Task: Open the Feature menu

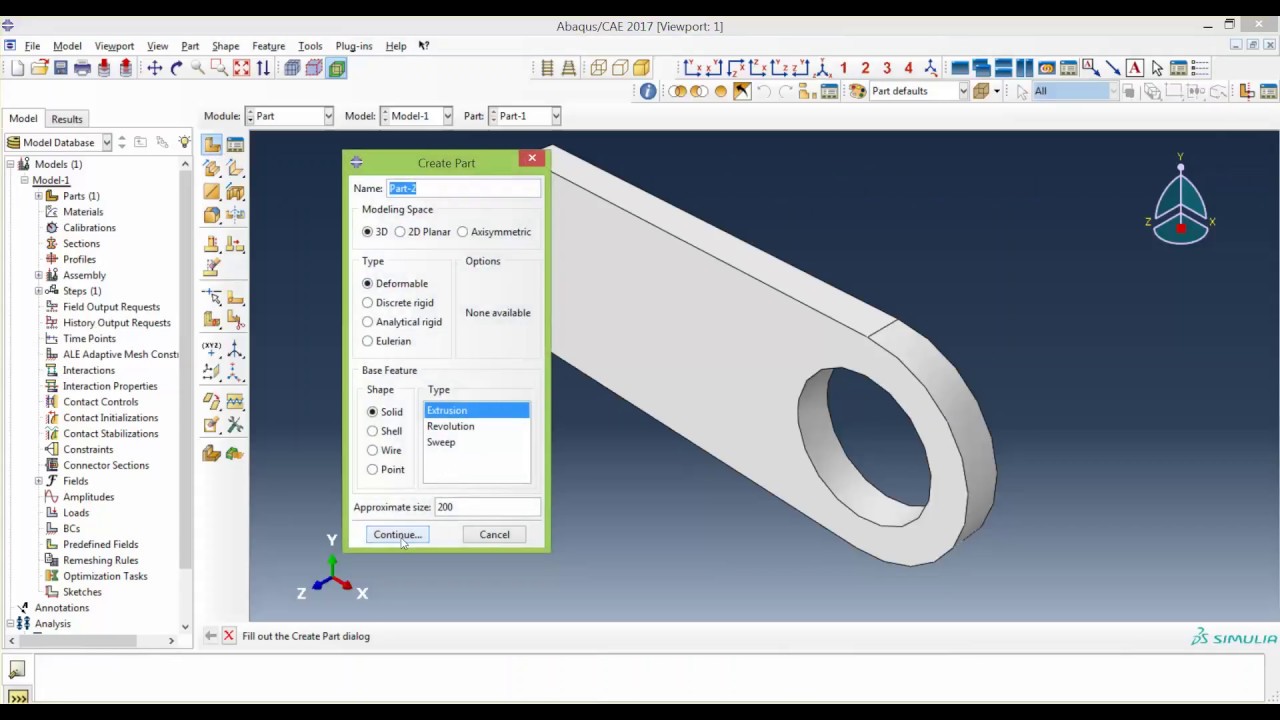Action: click(268, 46)
